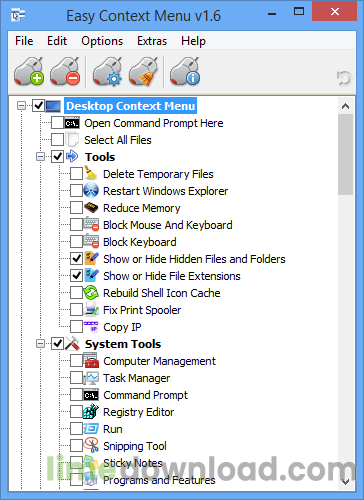Screen dimensions: 364x500
Task: Enable the Copy IP checkbox
Action: tap(76, 327)
